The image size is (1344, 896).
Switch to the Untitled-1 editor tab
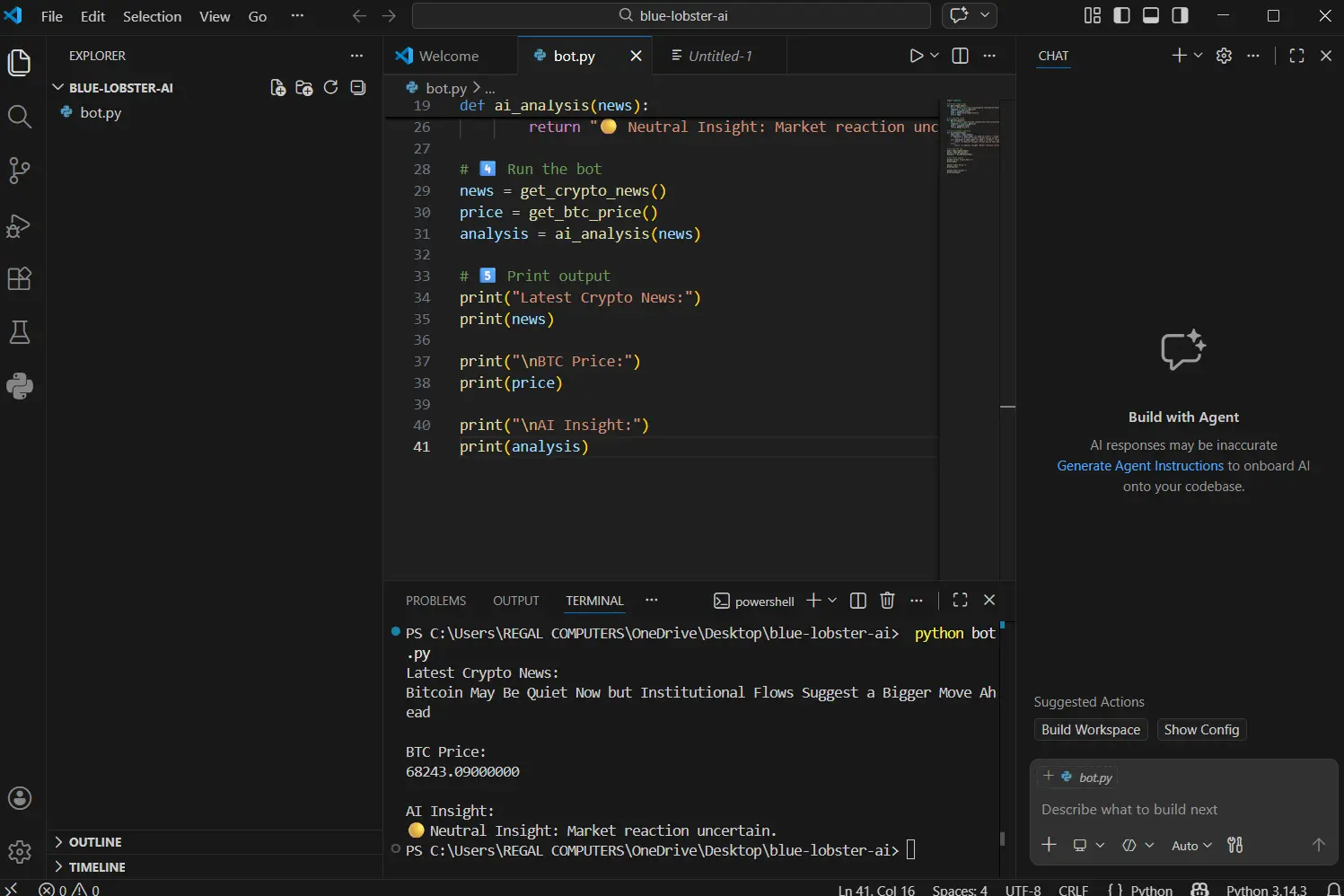pos(719,56)
